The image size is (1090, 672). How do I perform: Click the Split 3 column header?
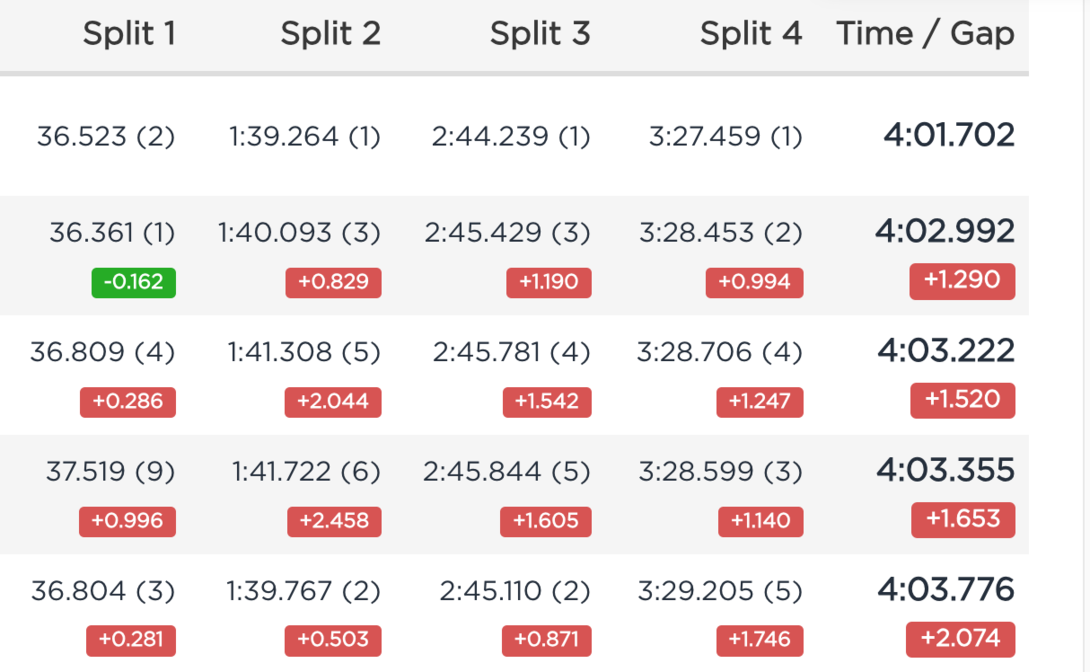pyautogui.click(x=539, y=33)
